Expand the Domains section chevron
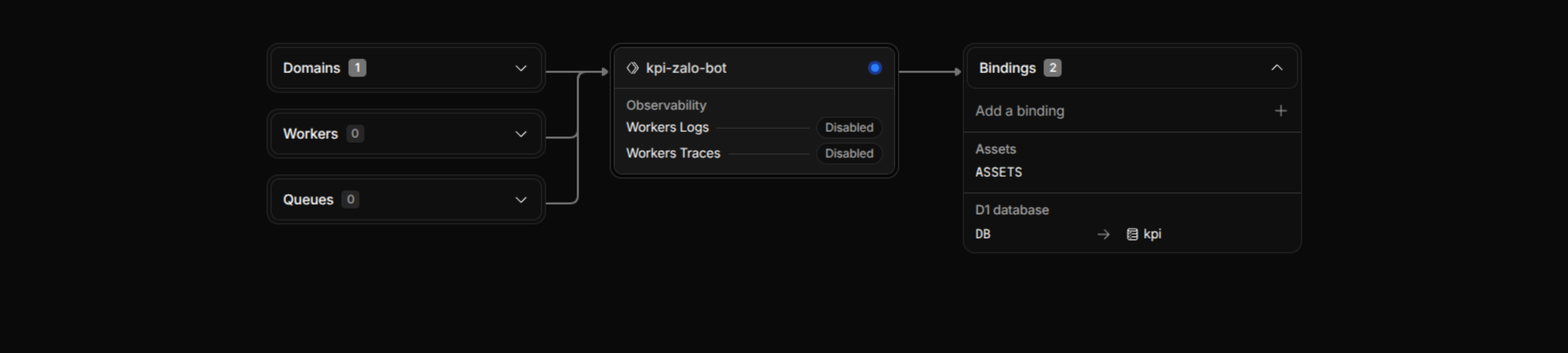This screenshot has height=353, width=1568. (x=521, y=68)
